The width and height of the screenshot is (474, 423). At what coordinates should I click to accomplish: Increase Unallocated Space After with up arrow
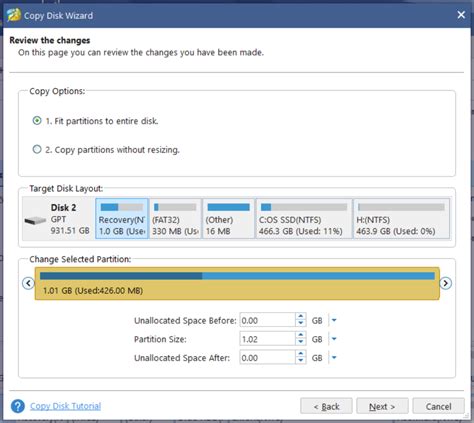300,354
